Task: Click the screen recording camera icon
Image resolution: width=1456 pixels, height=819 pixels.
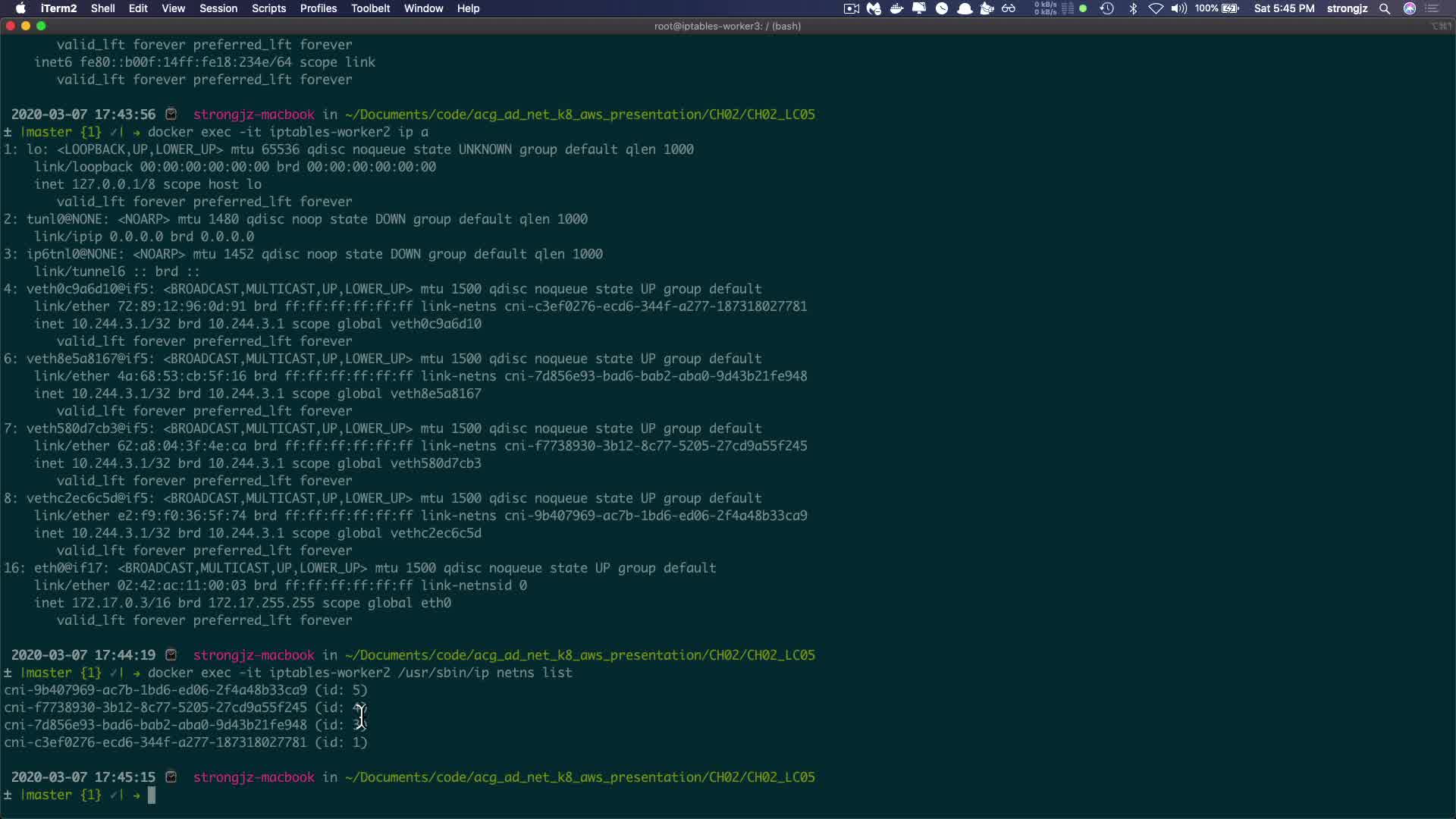Action: click(851, 8)
